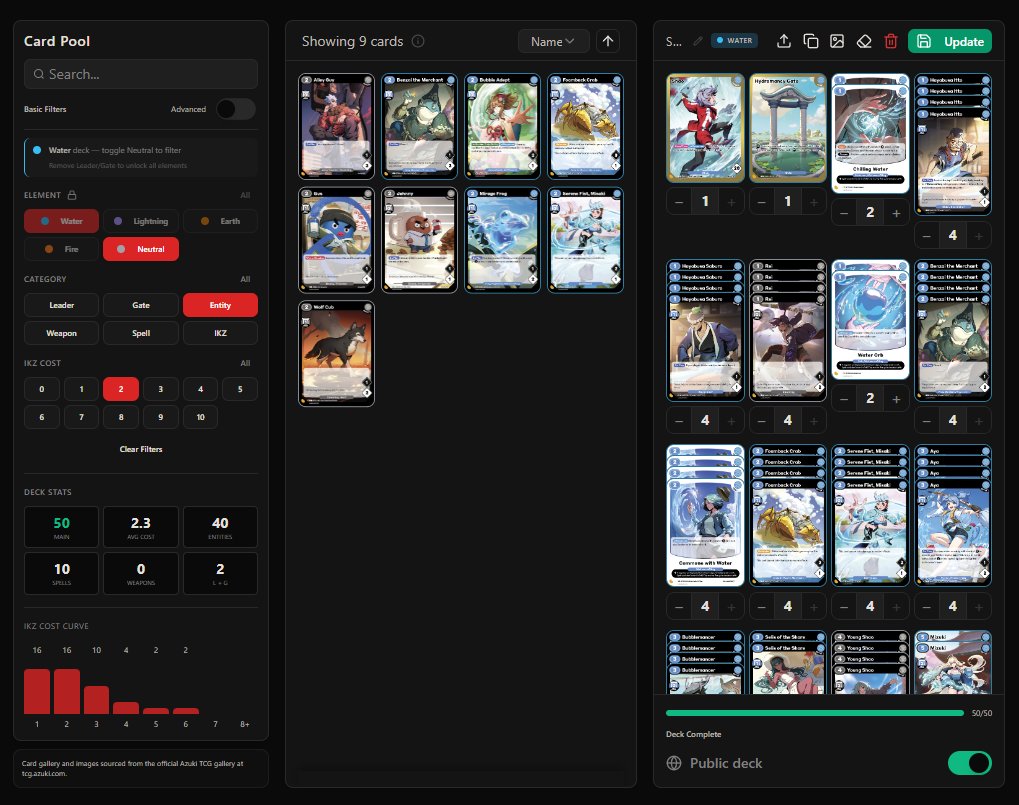This screenshot has height=805, width=1019.
Task: Add Bubble Adept card from pool
Action: point(502,126)
